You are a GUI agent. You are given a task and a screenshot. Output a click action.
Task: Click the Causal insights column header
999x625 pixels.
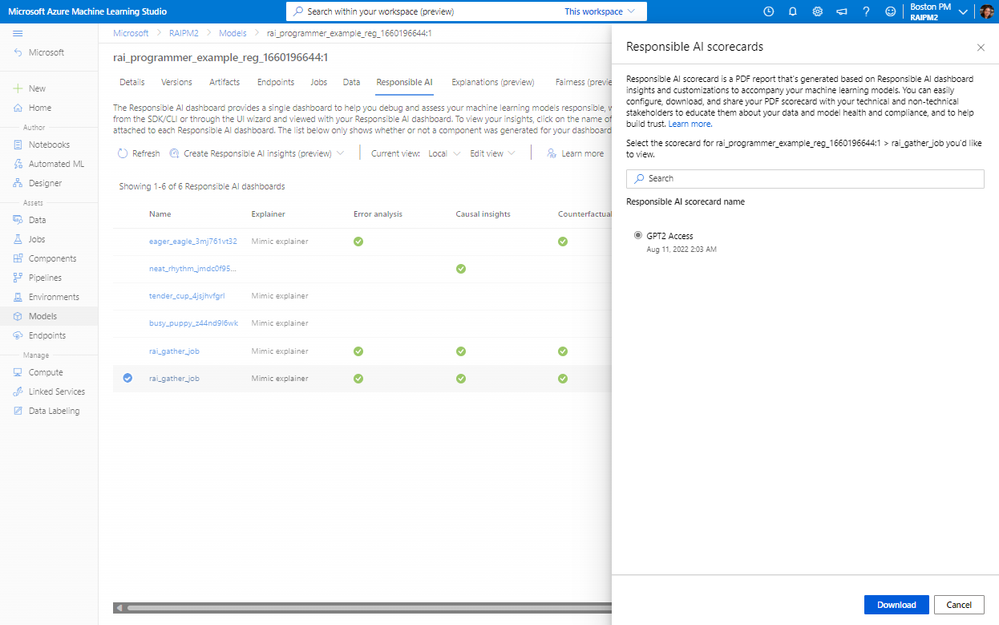pos(483,214)
